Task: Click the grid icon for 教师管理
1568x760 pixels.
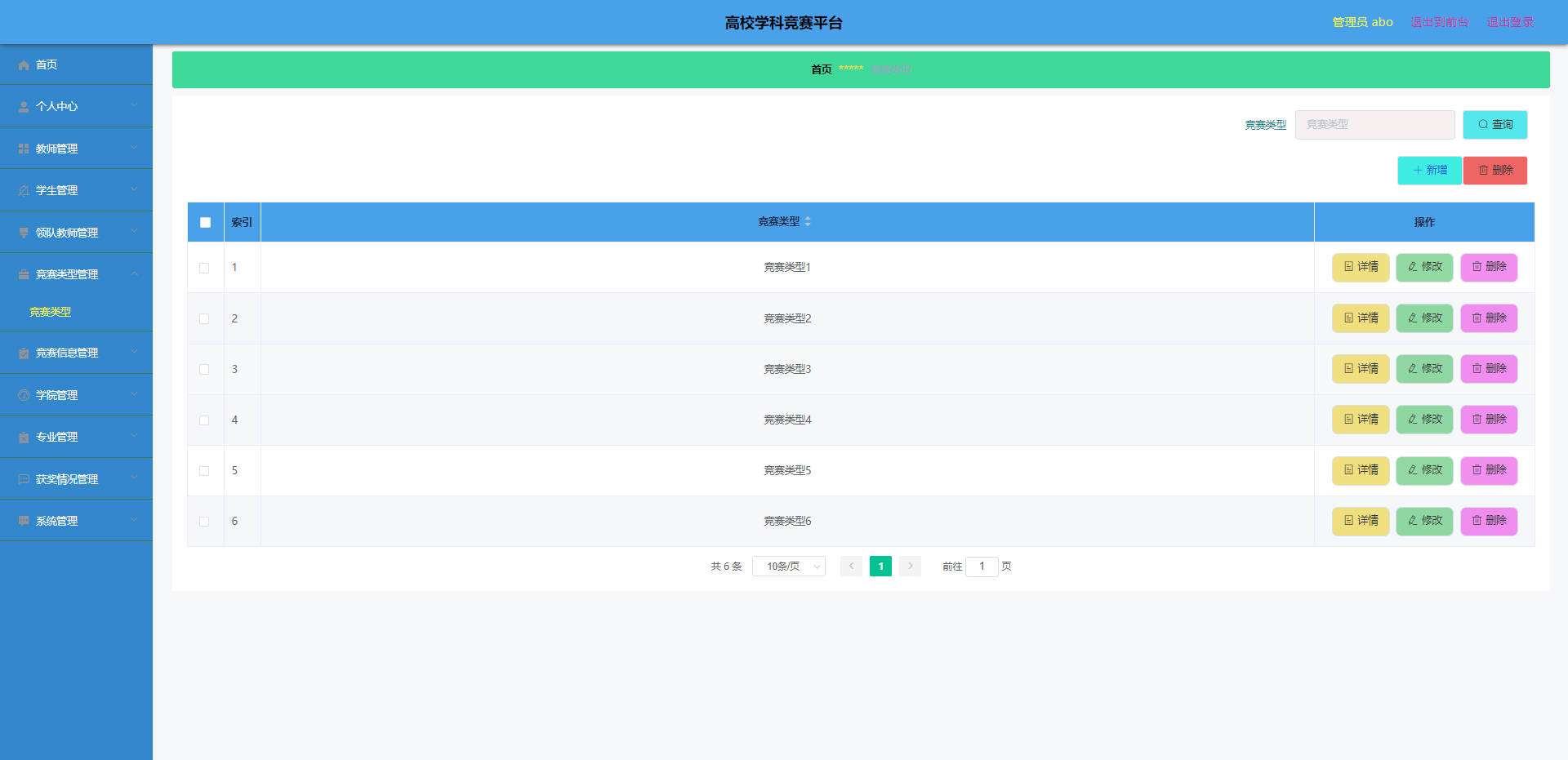Action: pos(24,149)
